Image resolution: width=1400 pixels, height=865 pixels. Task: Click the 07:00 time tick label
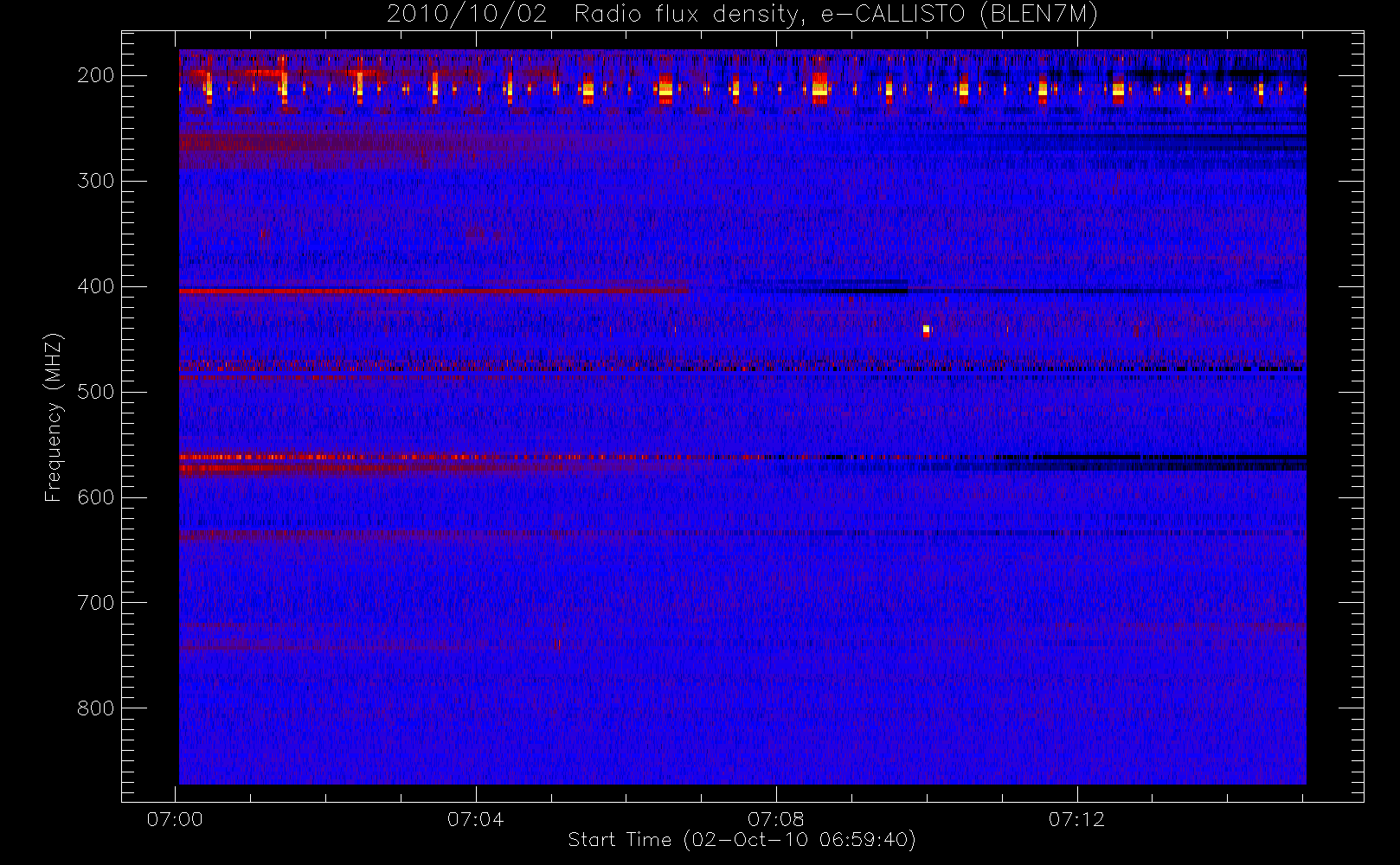click(175, 819)
